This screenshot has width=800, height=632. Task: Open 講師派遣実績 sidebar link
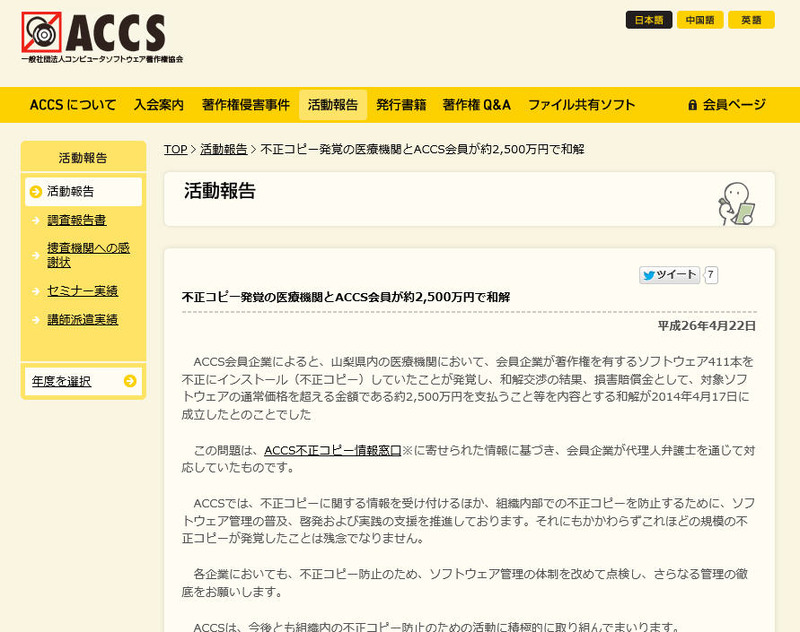pos(82,320)
